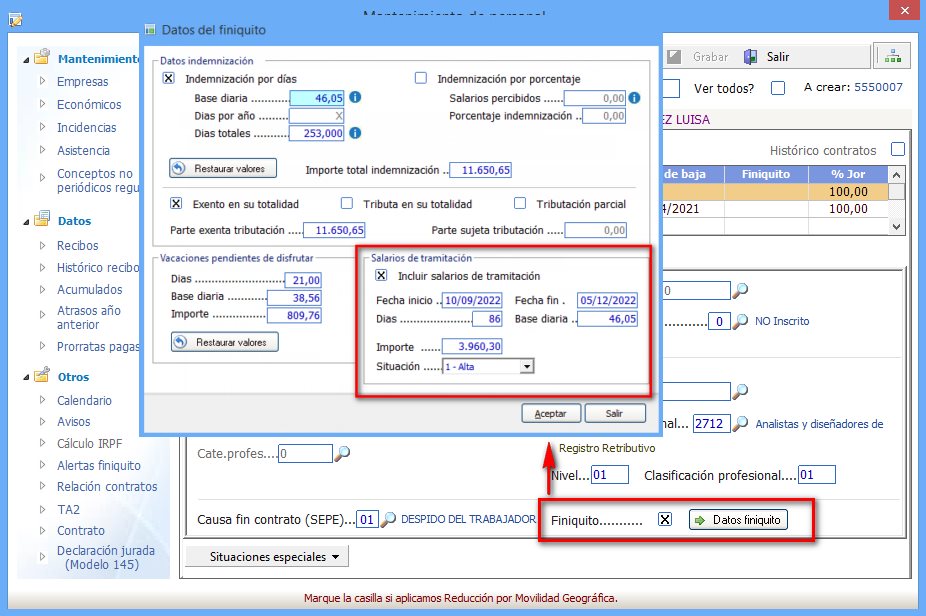Click the magnifier next to code 2712
Image resolution: width=926 pixels, height=616 pixels.
740,423
